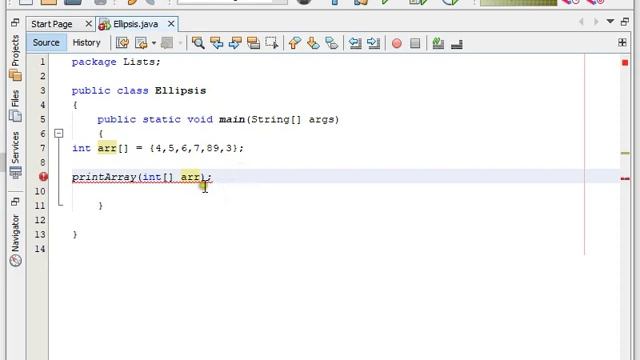640x360 pixels.
Task: Restore the upper-left minimized window group
Action: [x=15, y=22]
